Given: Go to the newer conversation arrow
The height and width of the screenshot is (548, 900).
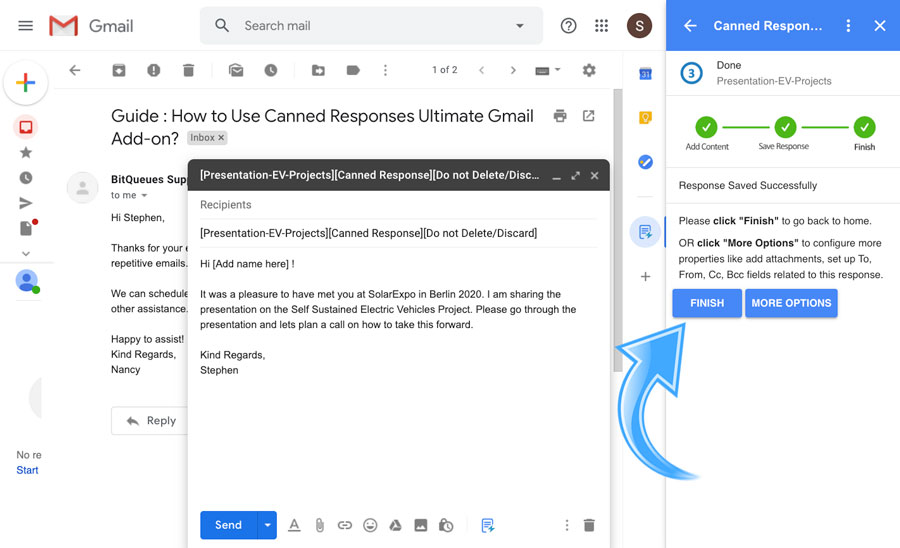Looking at the screenshot, I should tap(482, 70).
